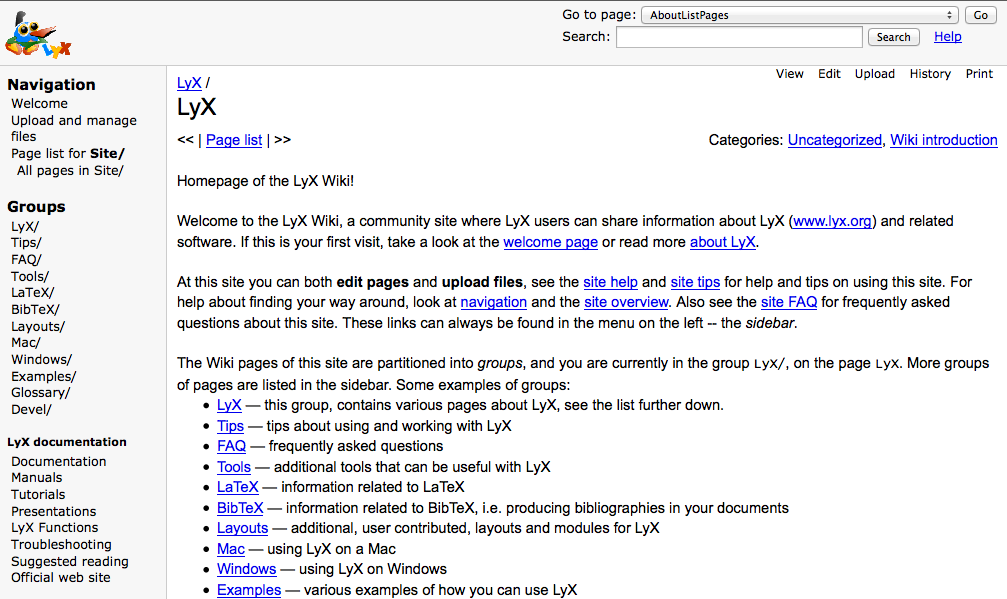Go to next page with >>

tap(283, 139)
